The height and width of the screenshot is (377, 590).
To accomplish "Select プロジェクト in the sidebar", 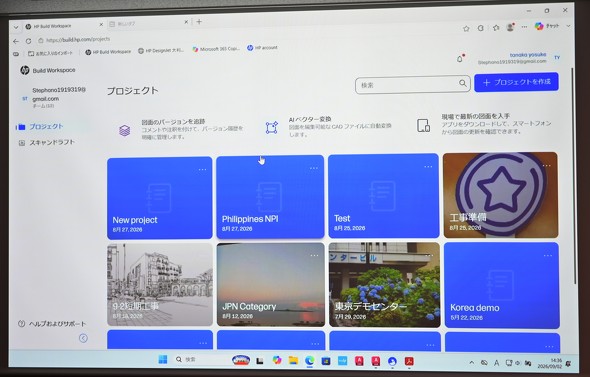I will [x=46, y=126].
